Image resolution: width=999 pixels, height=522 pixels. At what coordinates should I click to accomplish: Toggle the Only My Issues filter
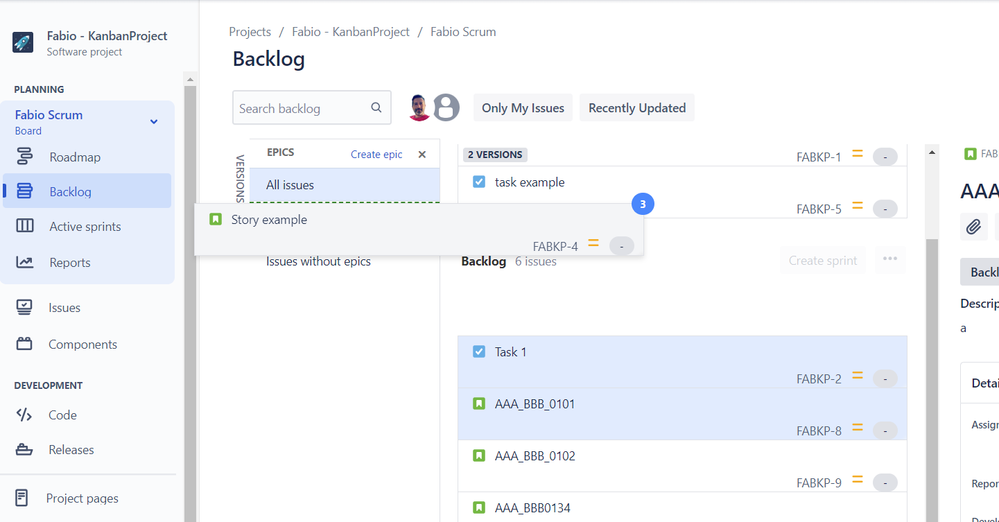tap(523, 108)
